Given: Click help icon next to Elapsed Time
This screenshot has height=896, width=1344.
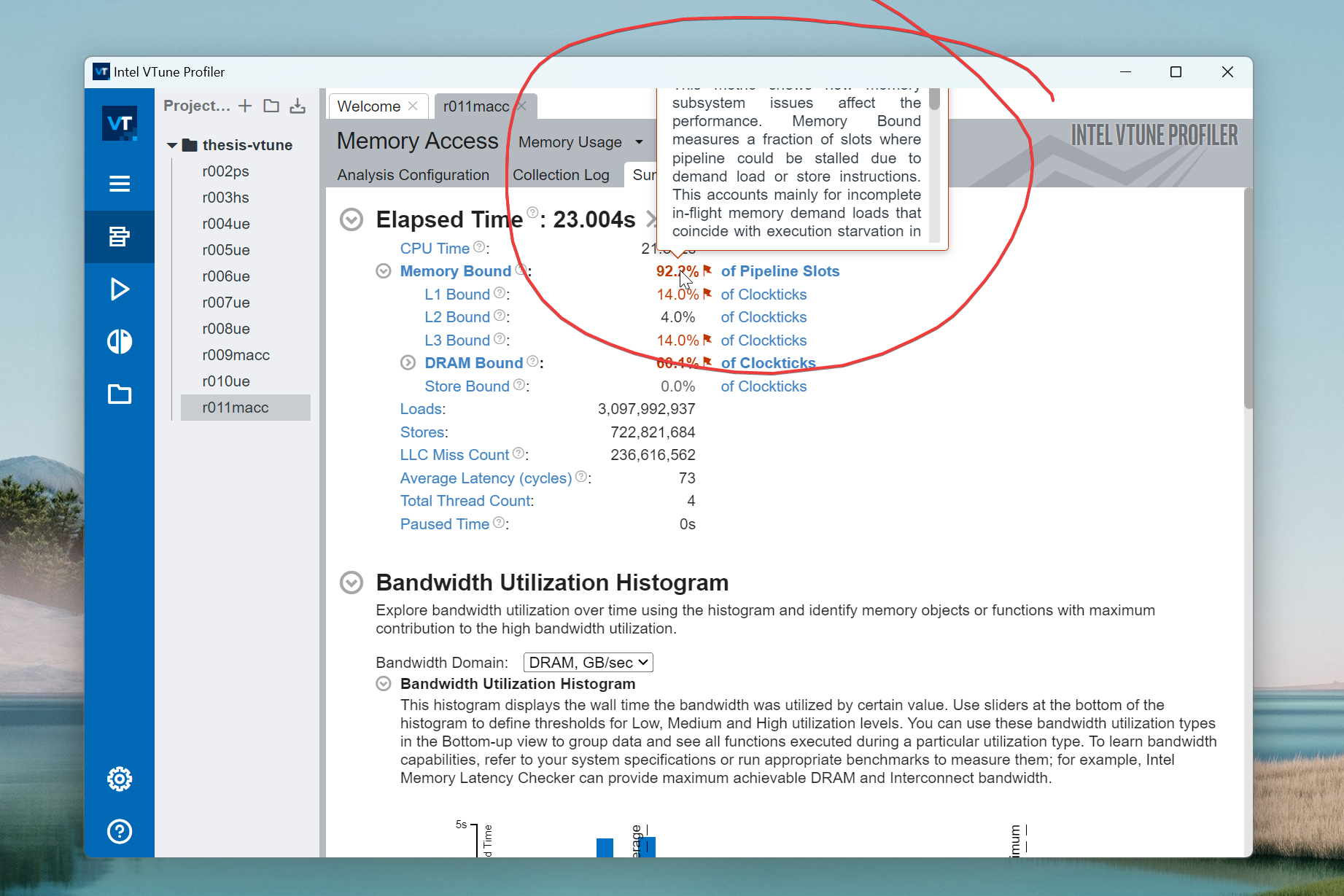Looking at the screenshot, I should [533, 213].
